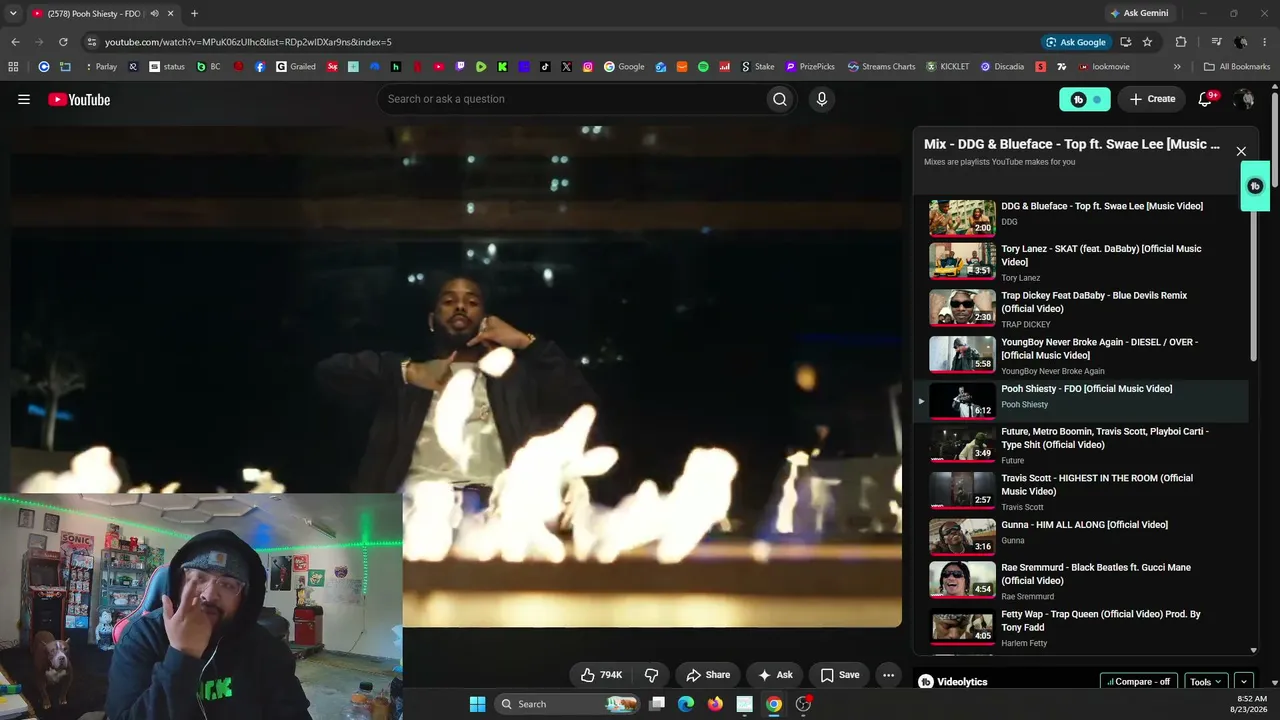Mute the tab via speaker icon

[x=154, y=13]
